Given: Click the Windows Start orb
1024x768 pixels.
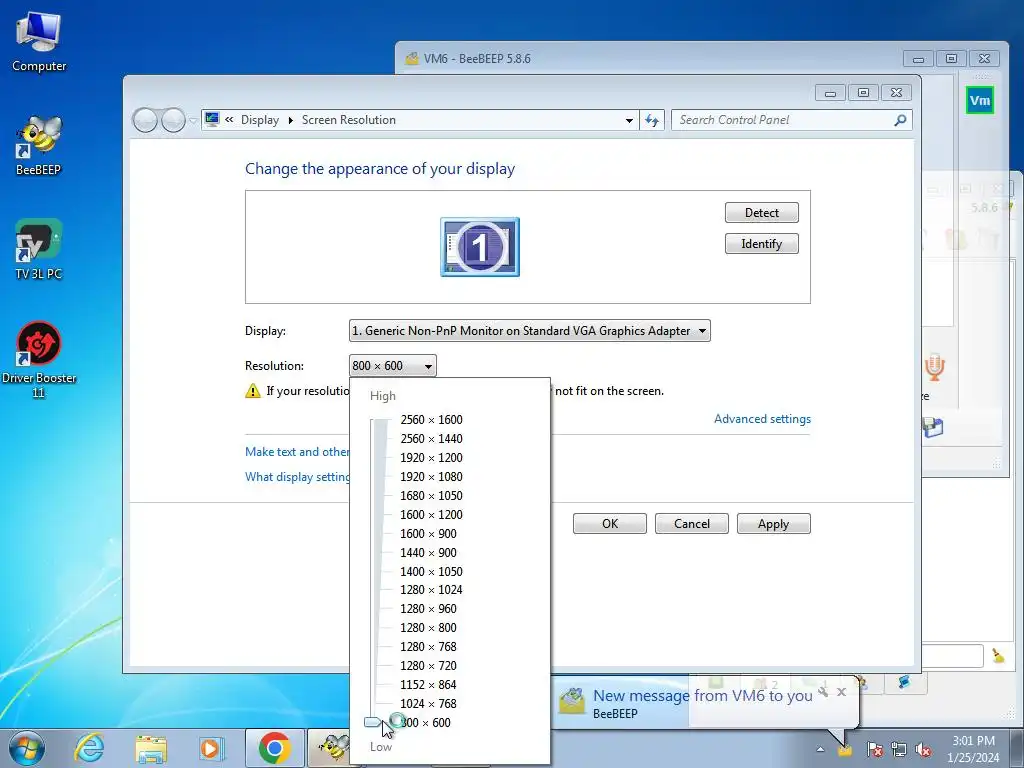Looking at the screenshot, I should 27,748.
